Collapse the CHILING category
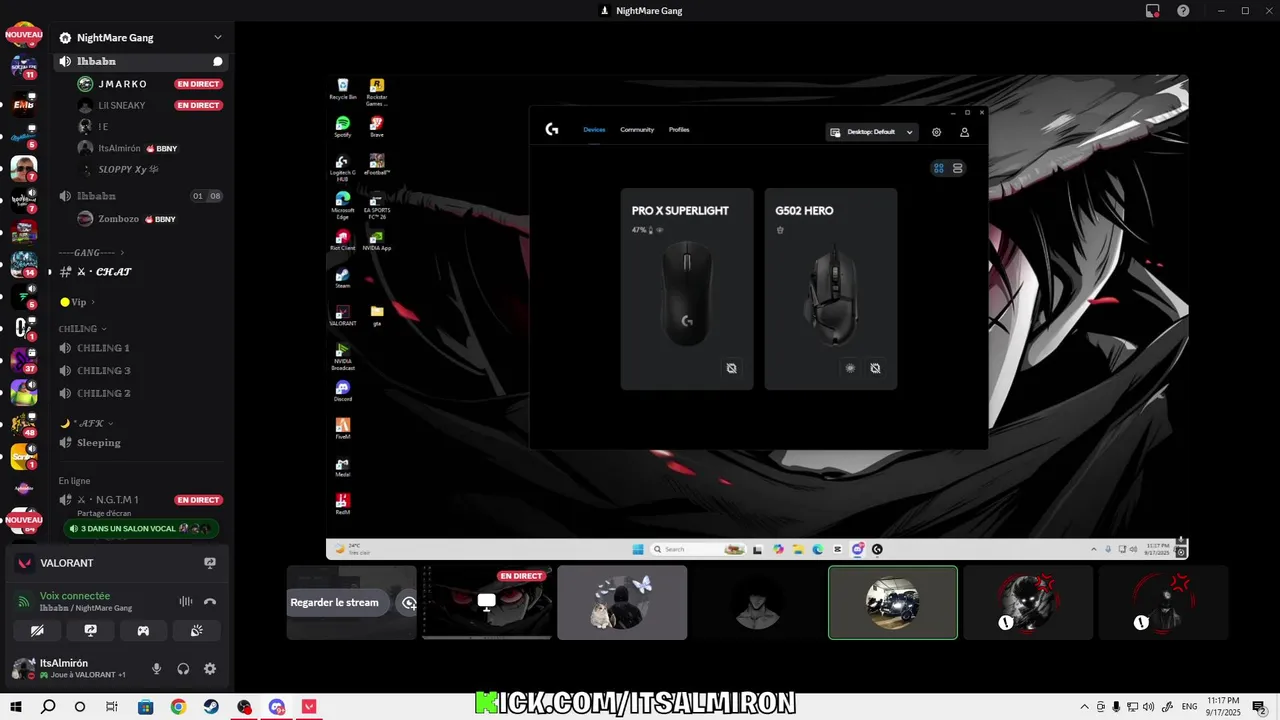 pyautogui.click(x=83, y=329)
